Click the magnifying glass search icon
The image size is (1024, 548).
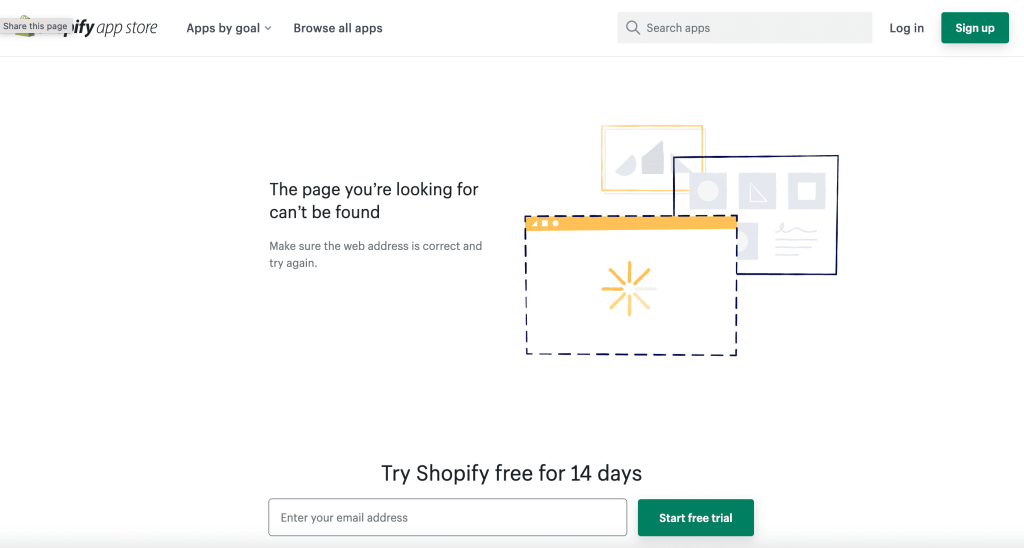point(632,27)
